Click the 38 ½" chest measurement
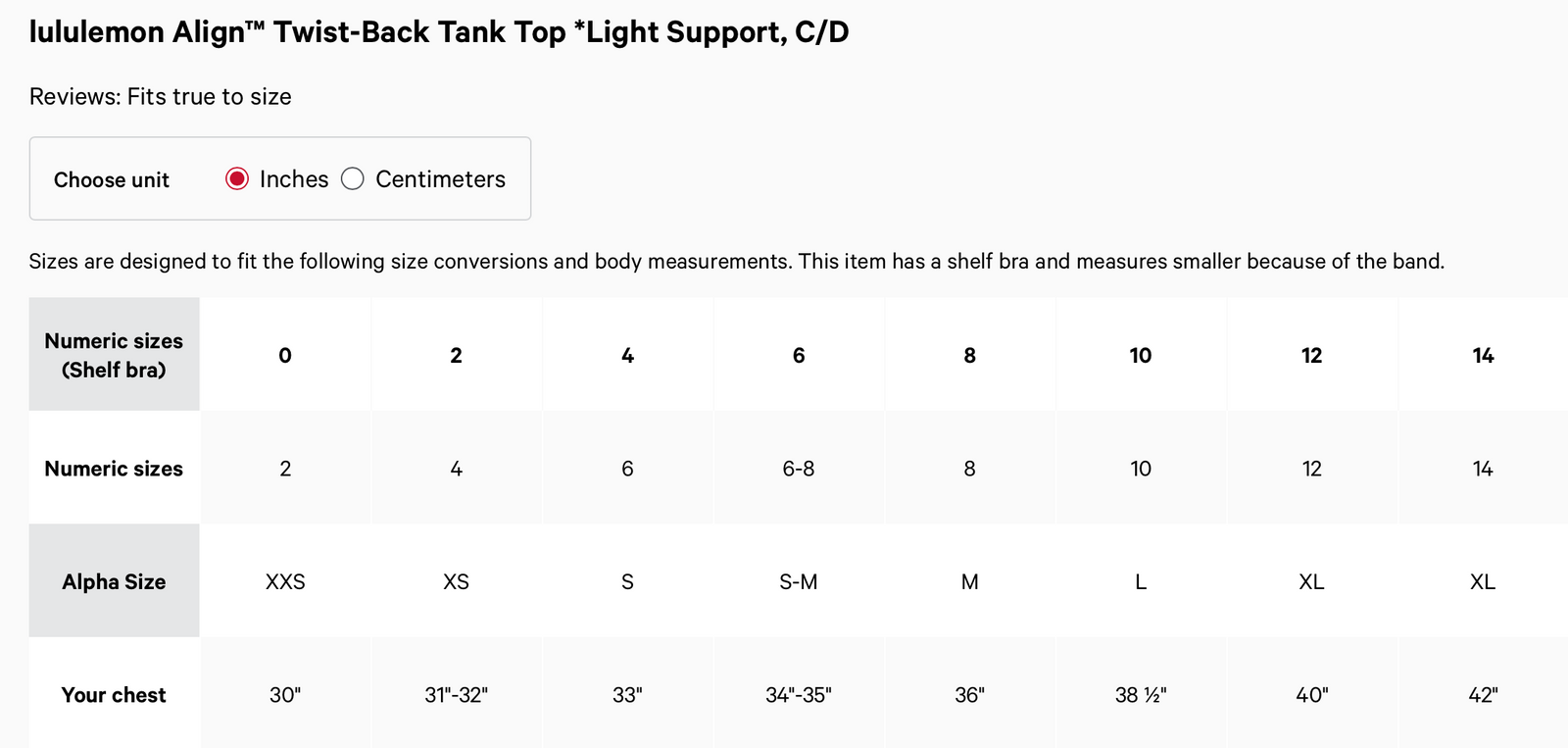1568x748 pixels. (1141, 695)
